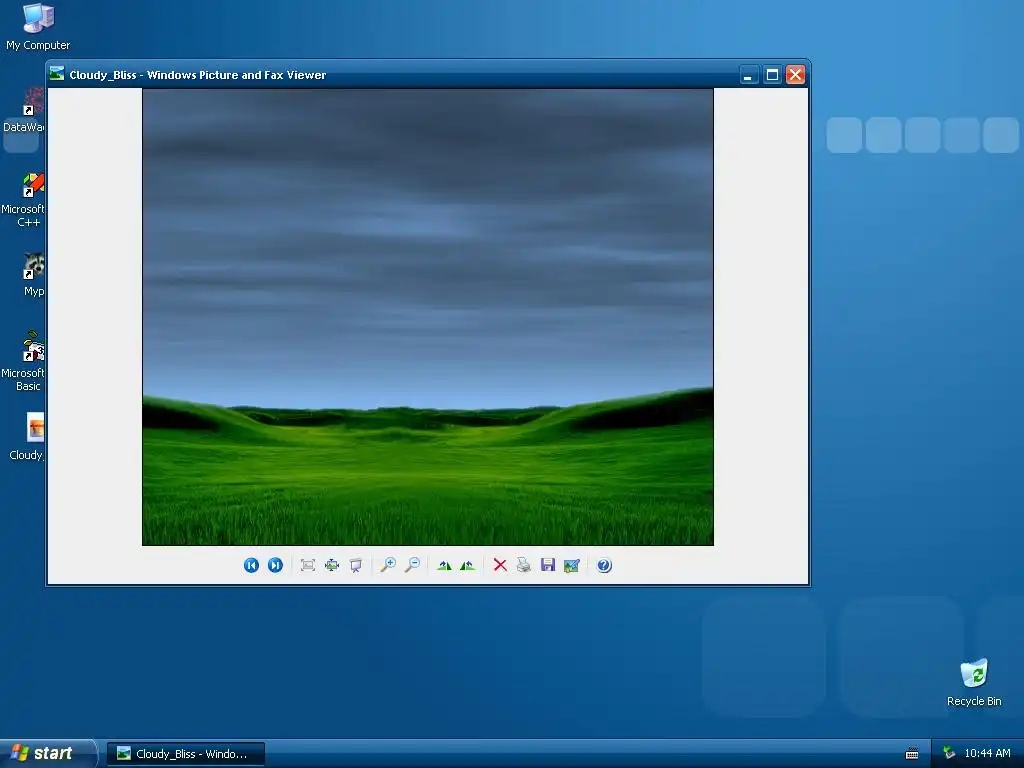Zoom out of the picture
Viewport: 1024px width, 768px height.
point(412,565)
